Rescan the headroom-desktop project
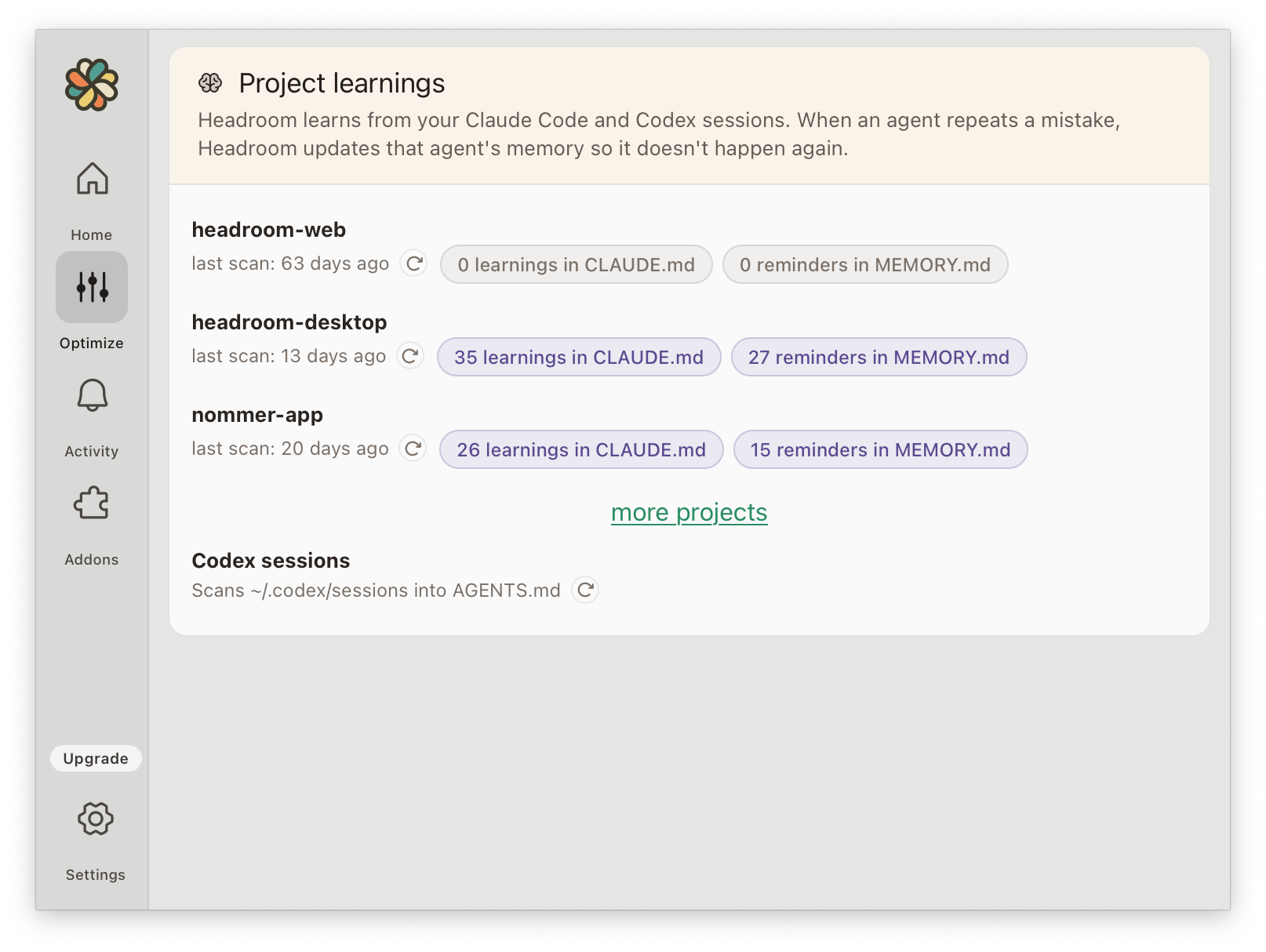The height and width of the screenshot is (952, 1266). tap(410, 356)
